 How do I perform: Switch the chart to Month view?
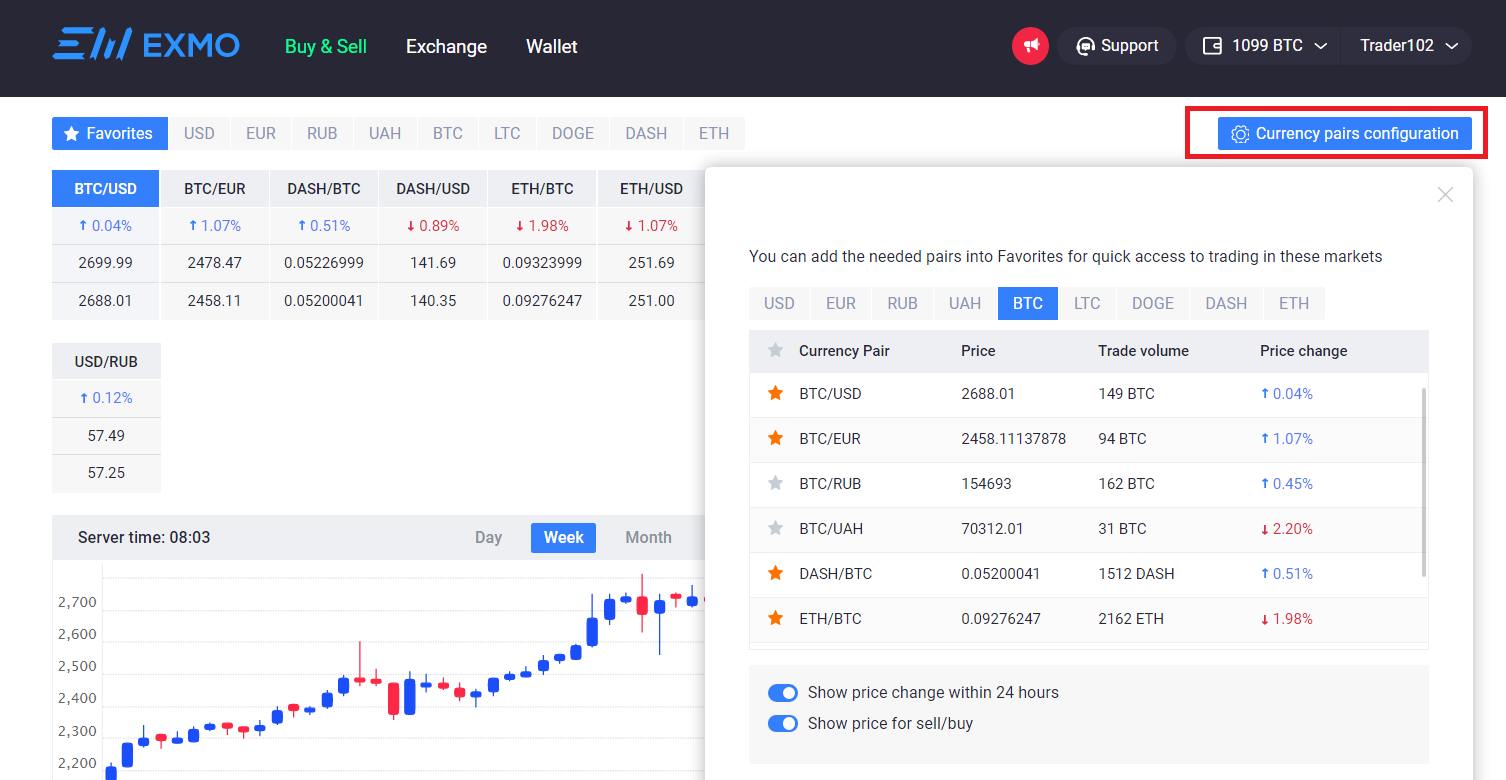click(x=648, y=537)
